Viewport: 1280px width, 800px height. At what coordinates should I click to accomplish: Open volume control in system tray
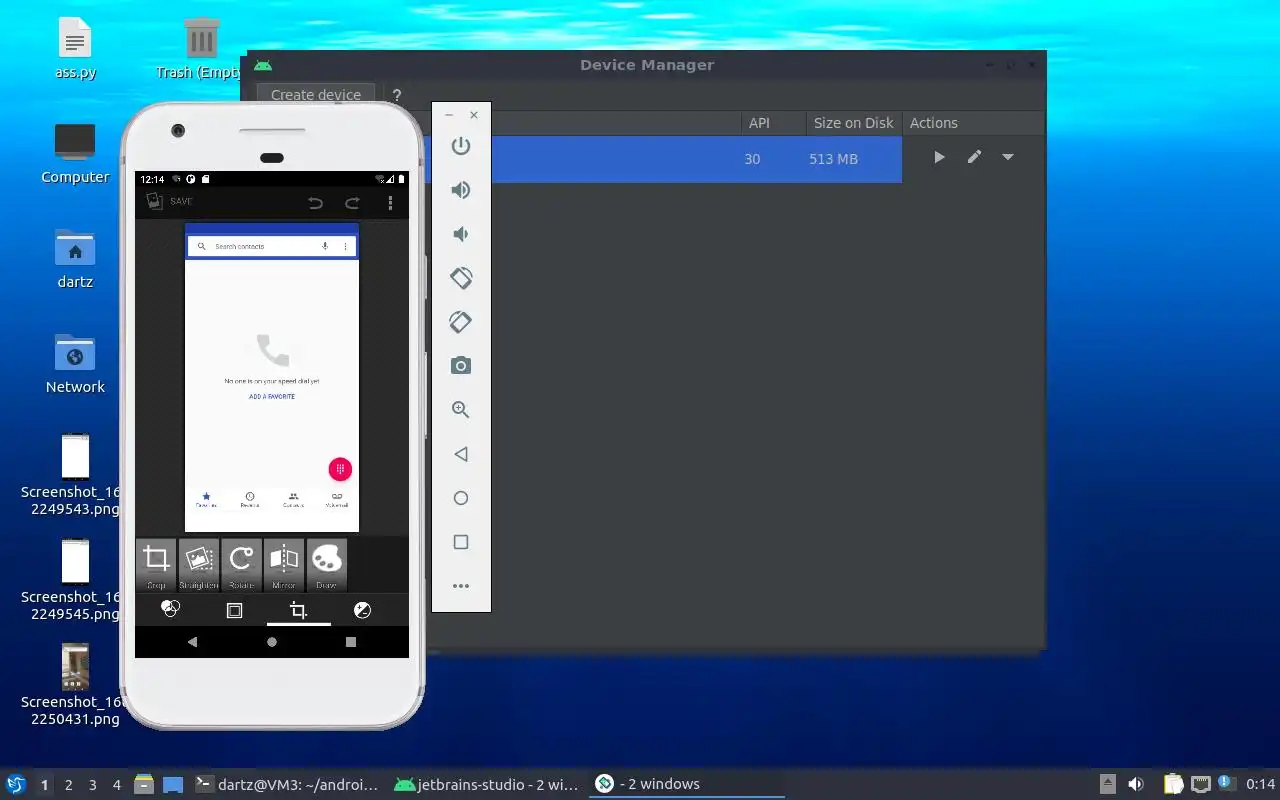1136,784
